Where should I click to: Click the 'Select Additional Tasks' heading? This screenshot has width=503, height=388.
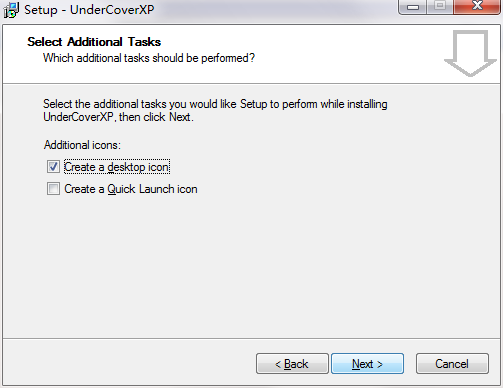[94, 42]
